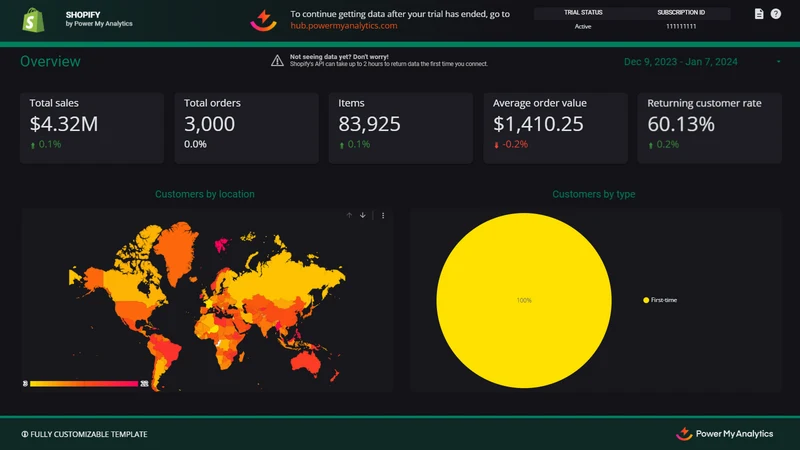This screenshot has height=450, width=800.
Task: Click the Subscription ID 111111111 value
Action: click(681, 27)
